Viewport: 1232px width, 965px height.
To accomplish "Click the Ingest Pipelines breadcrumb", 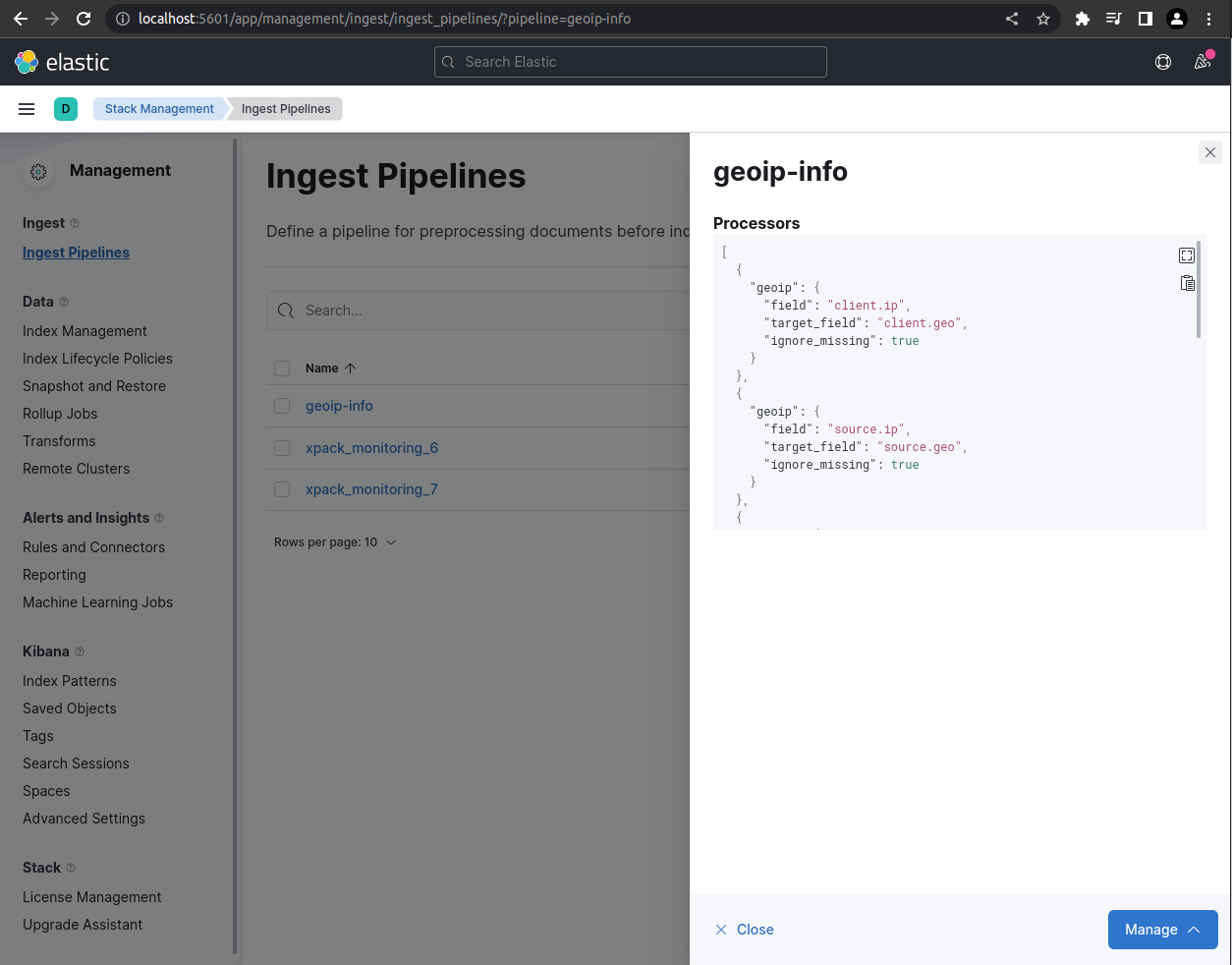I will [286, 109].
